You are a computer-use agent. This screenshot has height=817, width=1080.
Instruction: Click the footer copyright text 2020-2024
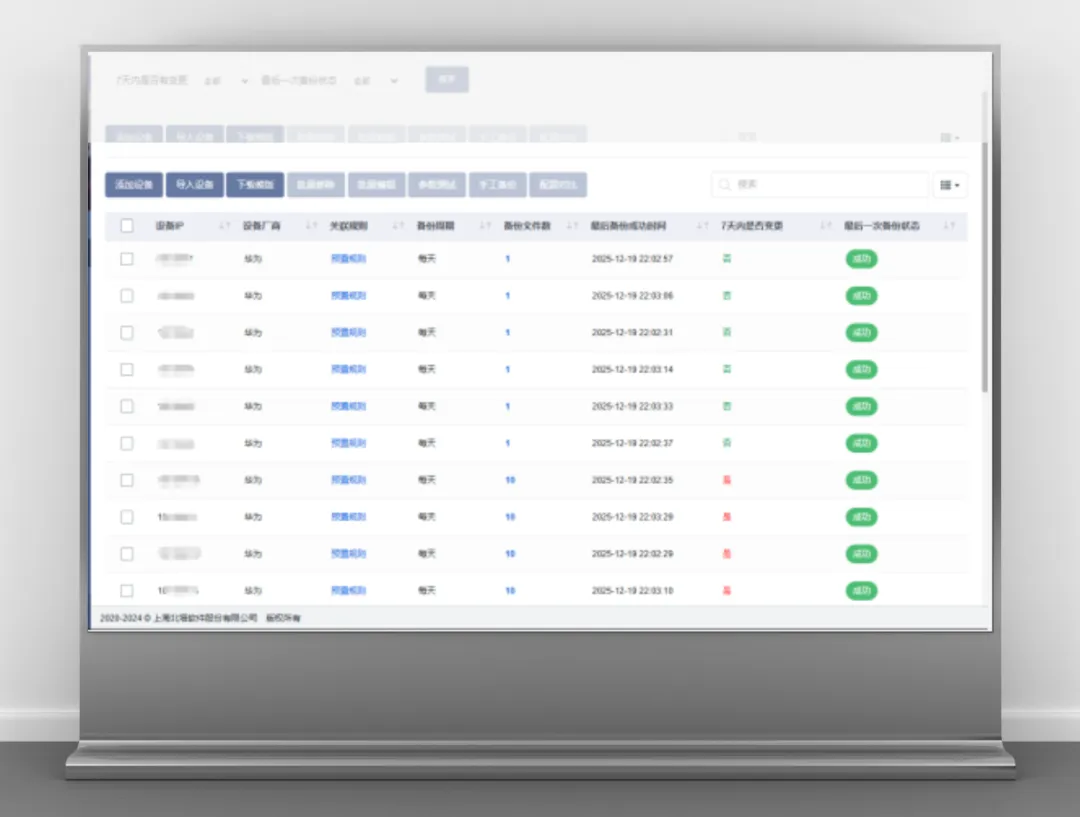coord(200,618)
